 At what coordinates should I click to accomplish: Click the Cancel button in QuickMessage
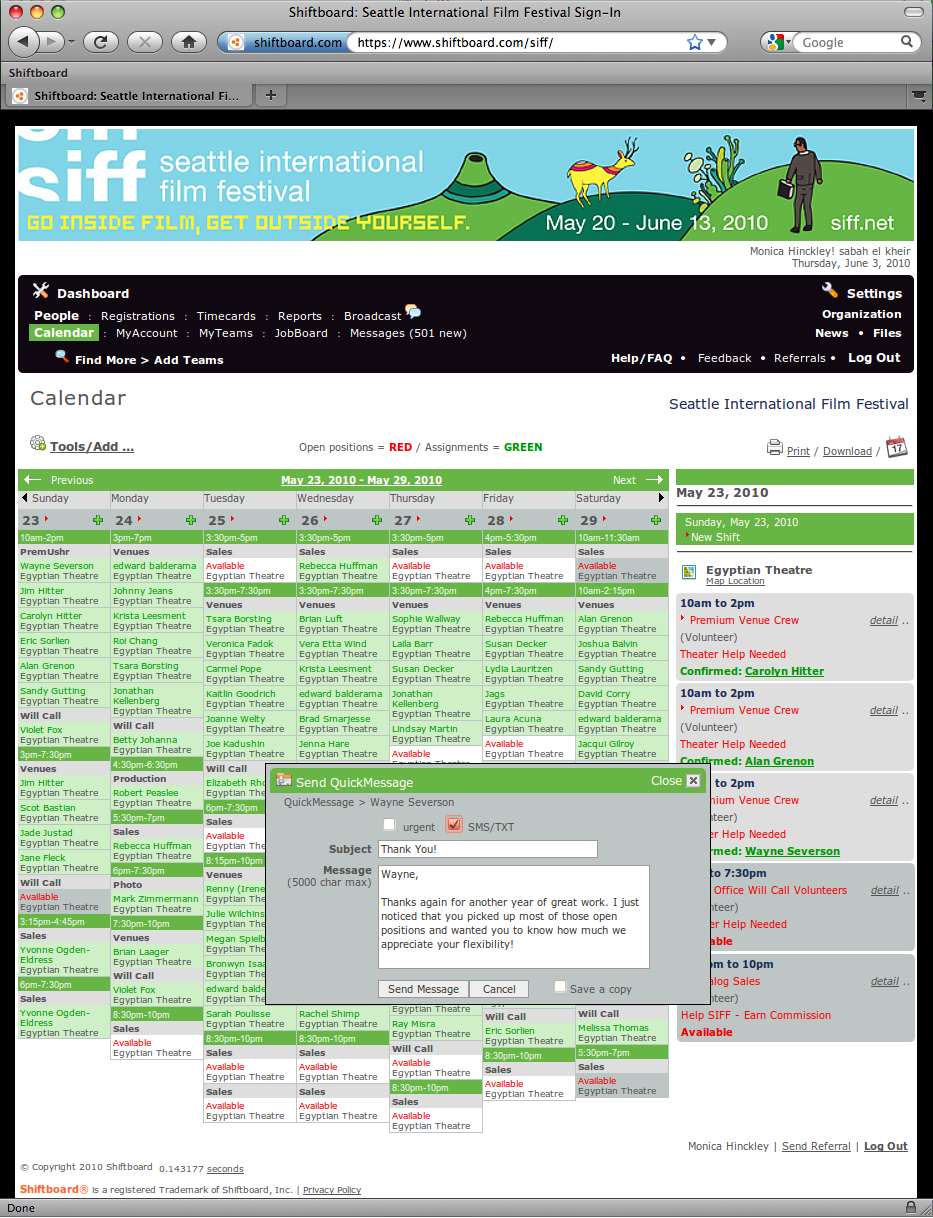click(499, 989)
